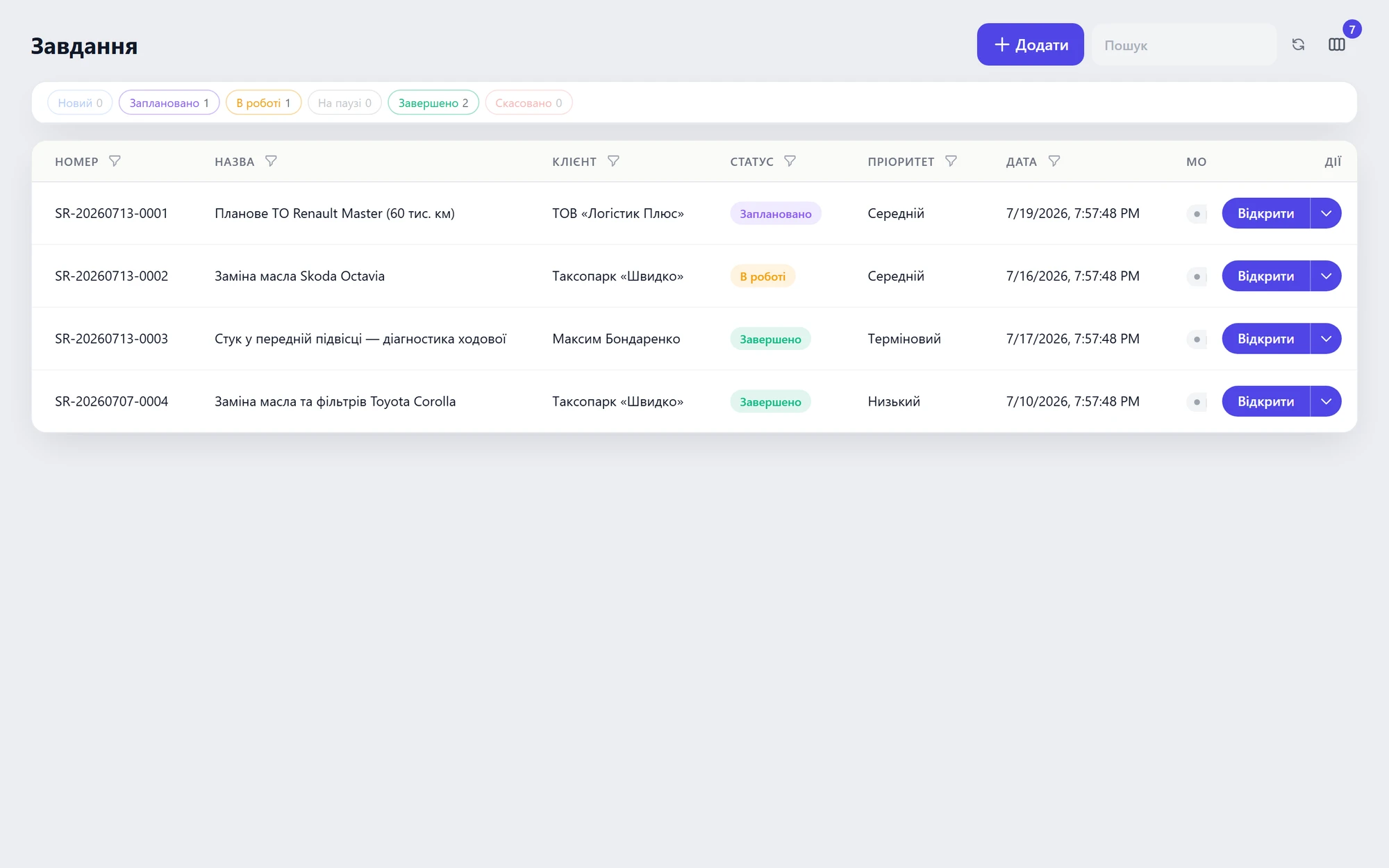
Task: Click the date 7/17/2026, 7:57:48 PM
Action: 1072,338
